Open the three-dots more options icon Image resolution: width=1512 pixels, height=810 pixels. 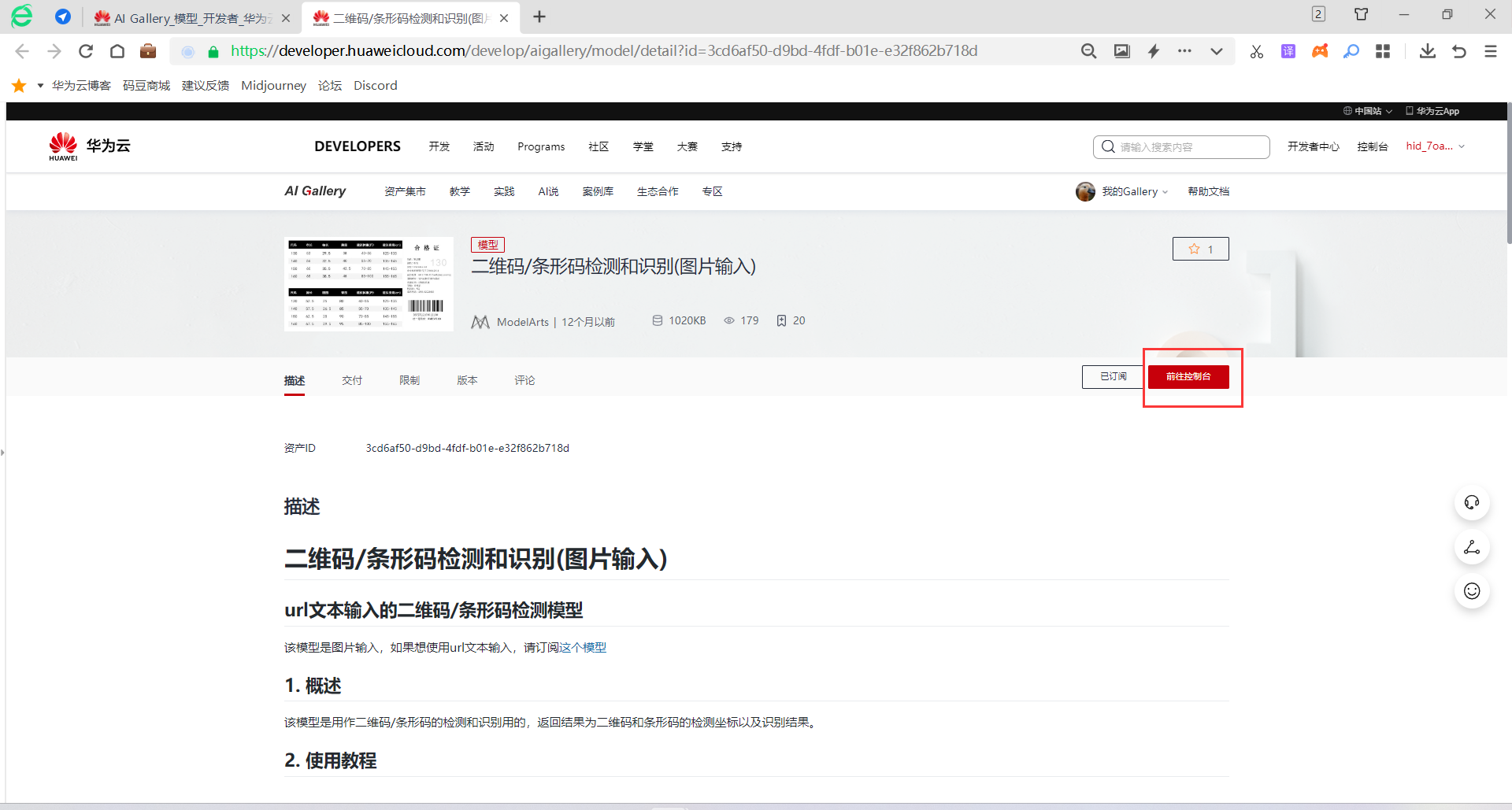pyautogui.click(x=1184, y=51)
